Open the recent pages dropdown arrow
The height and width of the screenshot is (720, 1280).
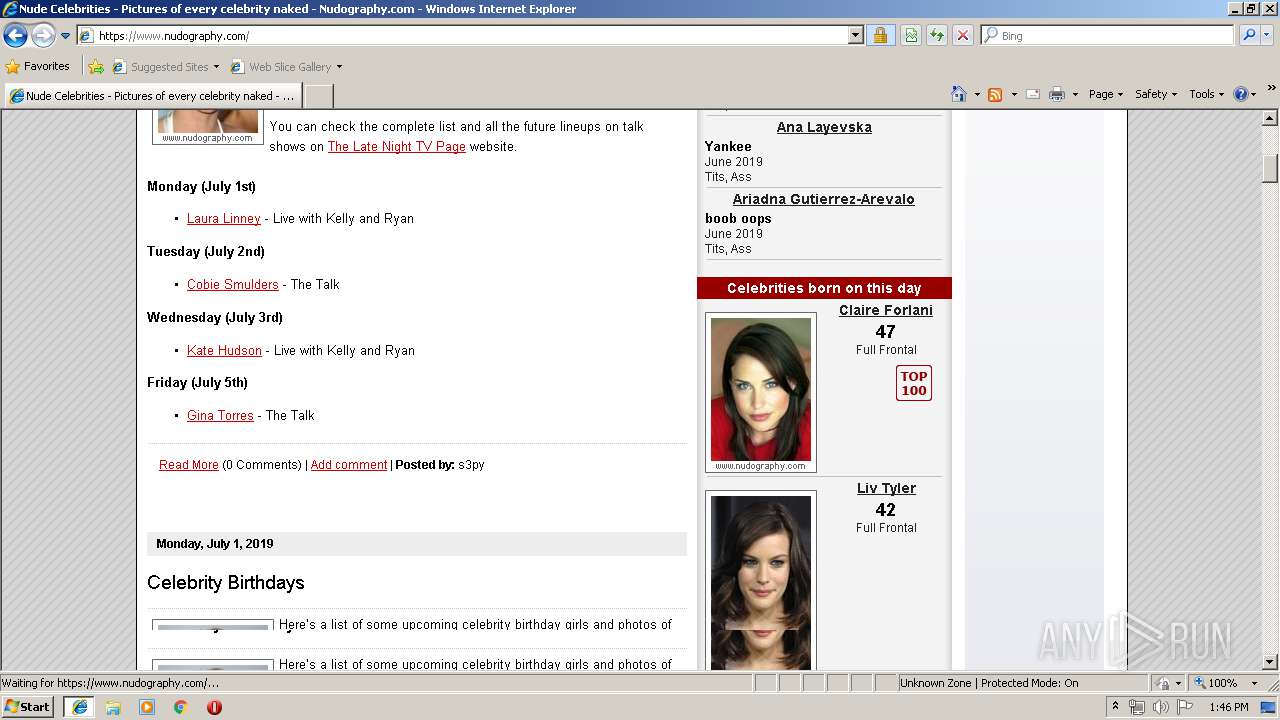[66, 36]
